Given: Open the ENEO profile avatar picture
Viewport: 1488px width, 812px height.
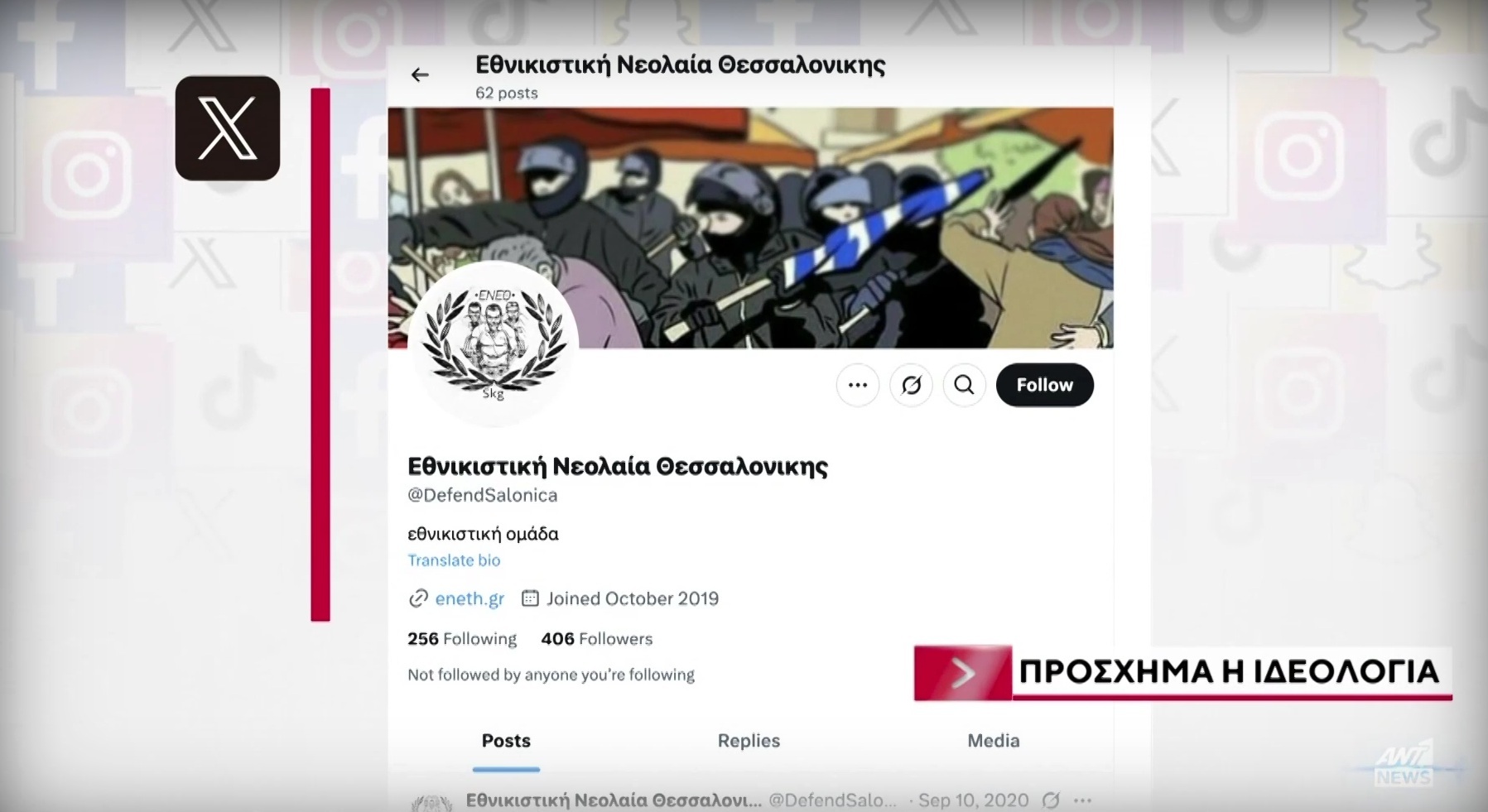Looking at the screenshot, I should pyautogui.click(x=494, y=345).
